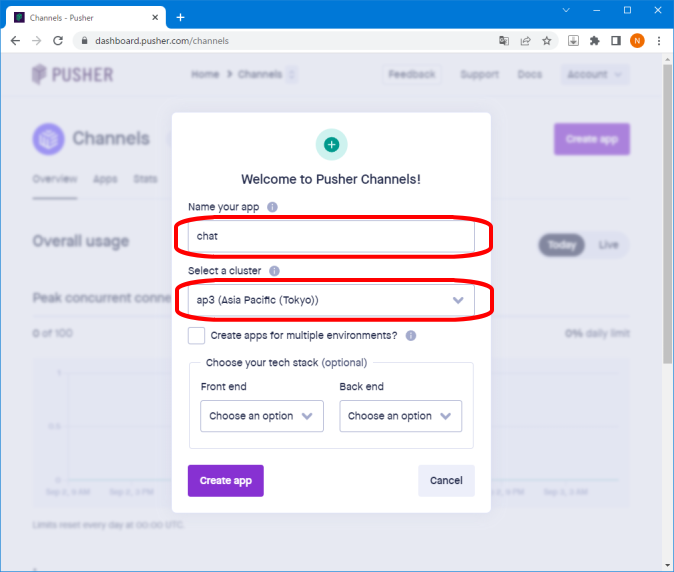Open the Back end Choose an option dropdown

point(401,416)
